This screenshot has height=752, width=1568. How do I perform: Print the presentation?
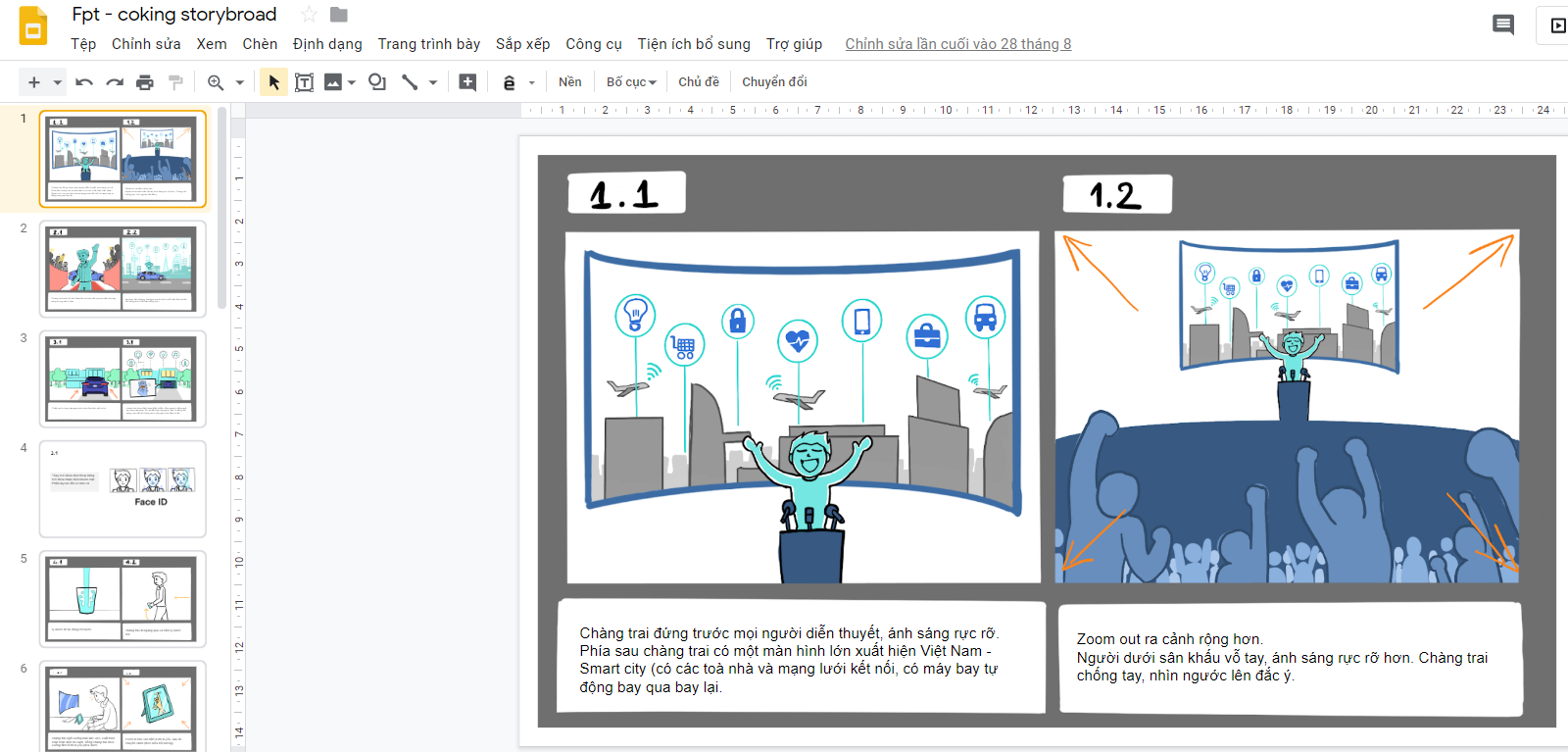[145, 82]
